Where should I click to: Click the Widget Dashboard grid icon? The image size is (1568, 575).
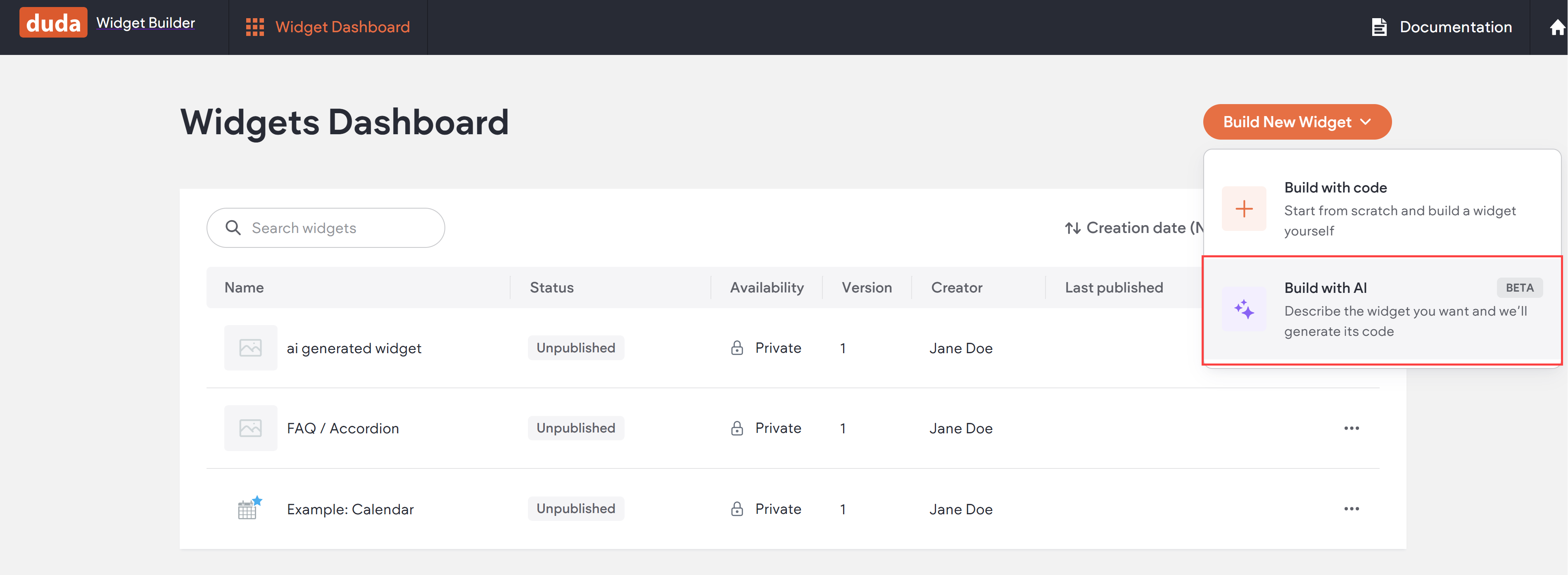[254, 27]
